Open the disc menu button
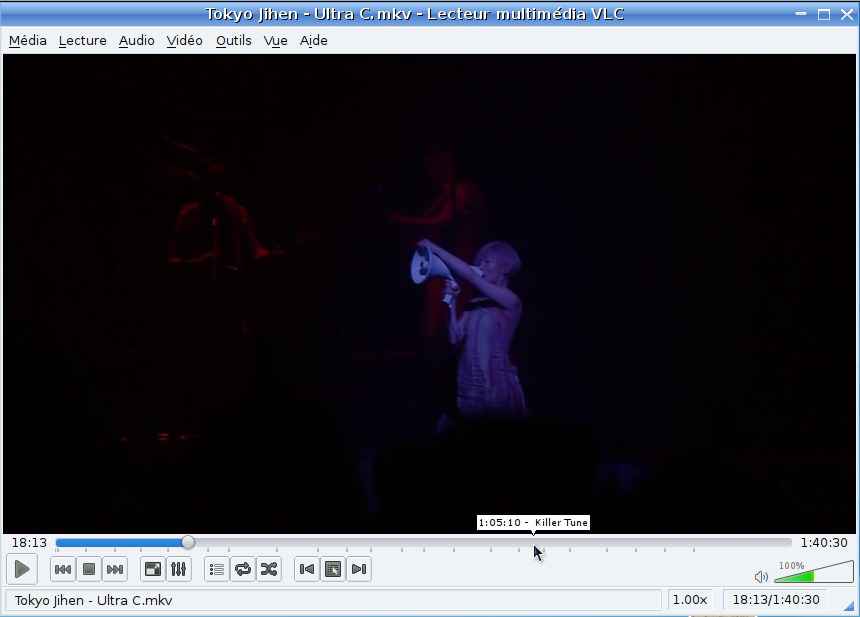 (333, 570)
